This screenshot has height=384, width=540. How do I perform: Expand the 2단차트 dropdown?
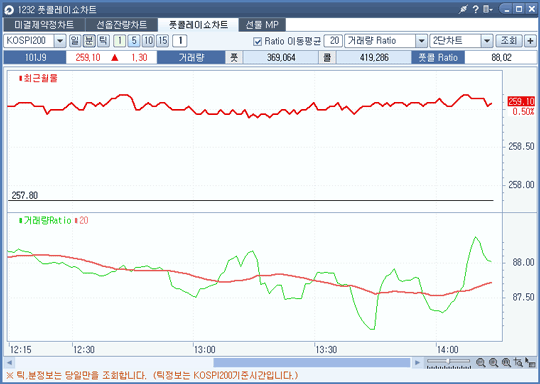pos(487,41)
